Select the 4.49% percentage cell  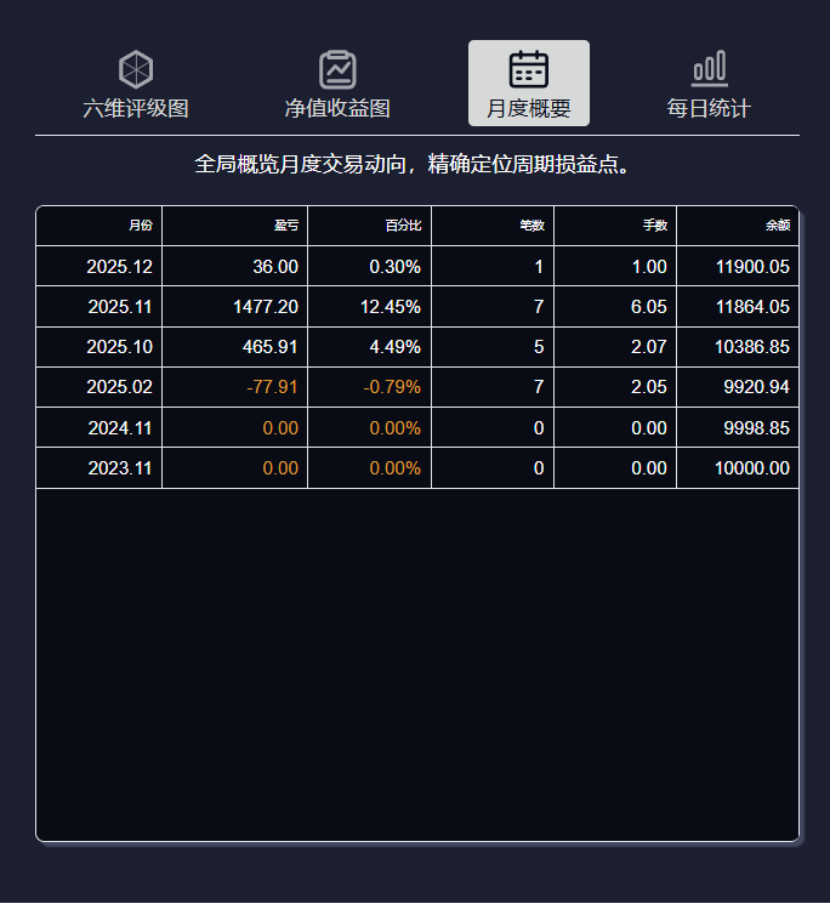(395, 347)
